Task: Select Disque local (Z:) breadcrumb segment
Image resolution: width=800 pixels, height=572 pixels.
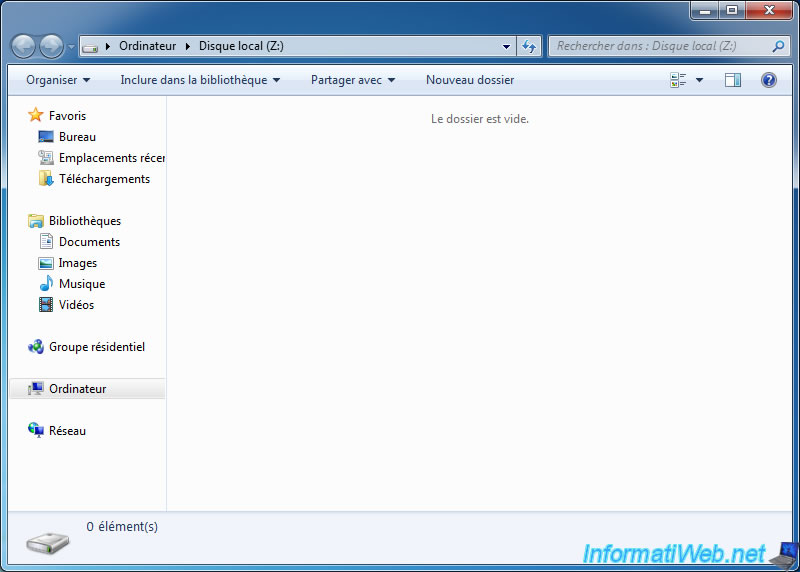Action: coord(241,46)
